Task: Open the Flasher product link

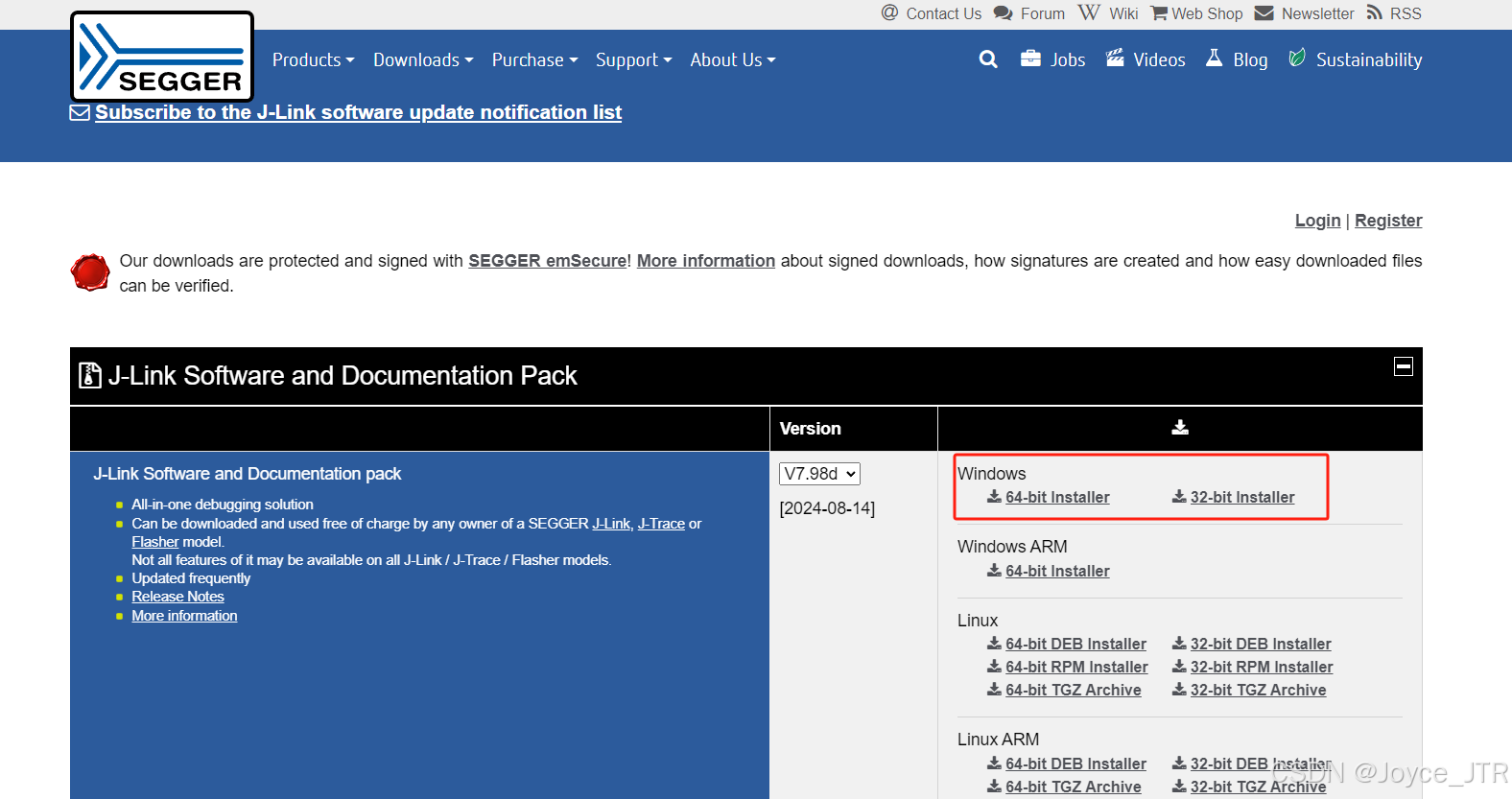Action: click(155, 542)
